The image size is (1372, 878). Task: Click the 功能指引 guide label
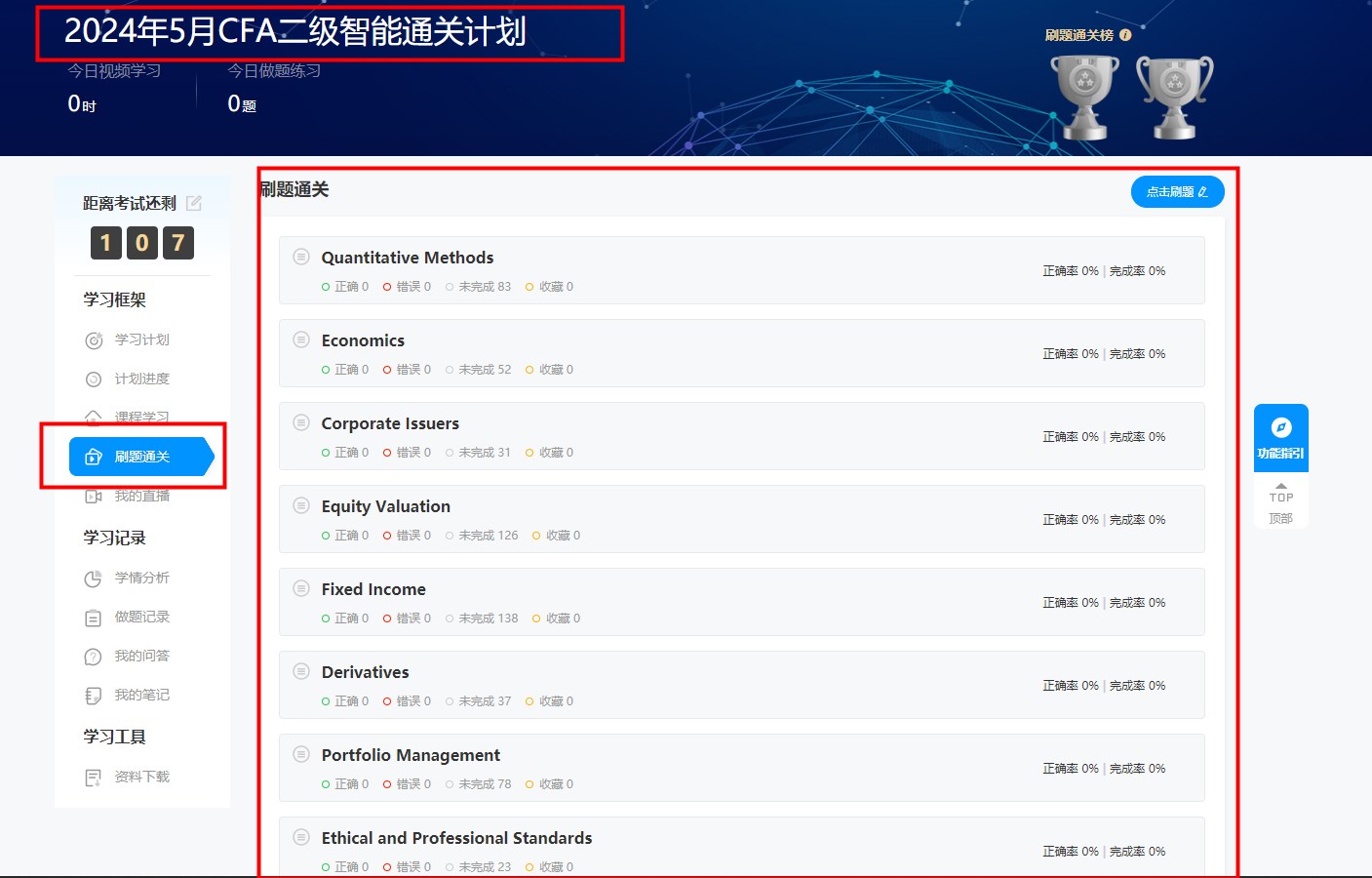pyautogui.click(x=1281, y=454)
